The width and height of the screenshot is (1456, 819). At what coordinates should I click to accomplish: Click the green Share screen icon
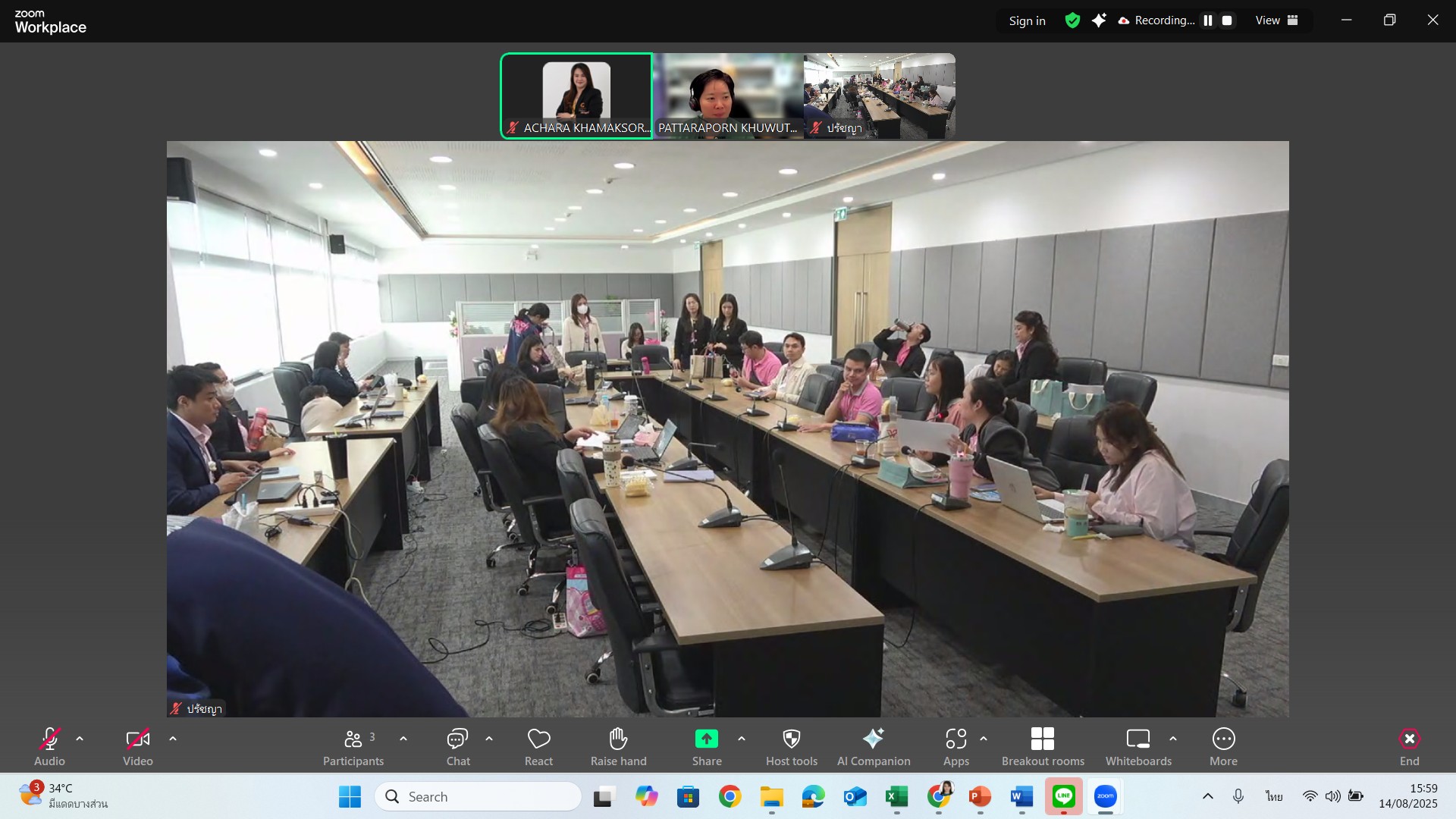point(706,739)
